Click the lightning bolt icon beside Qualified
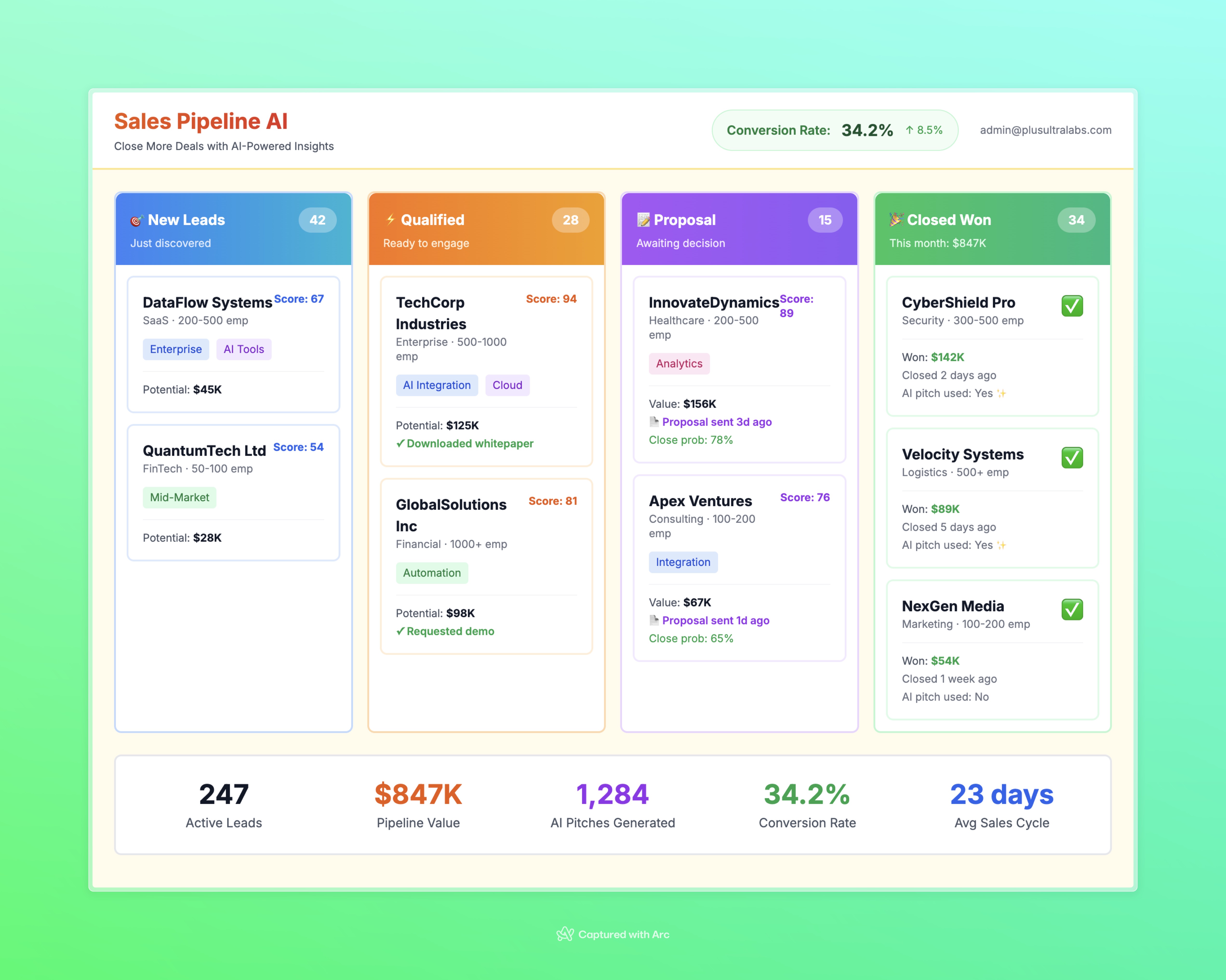Image resolution: width=1226 pixels, height=980 pixels. (391, 220)
